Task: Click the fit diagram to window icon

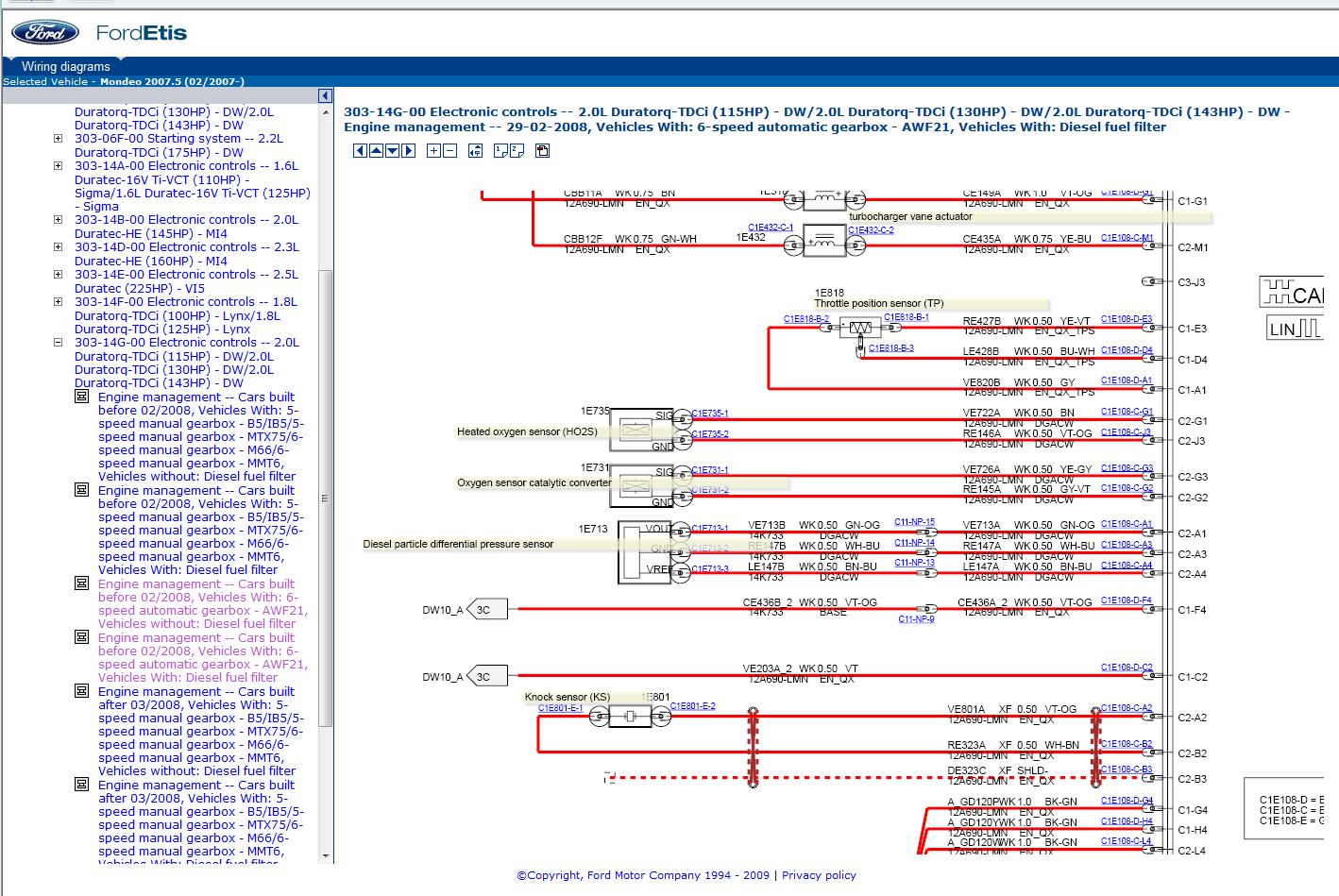Action: click(475, 151)
